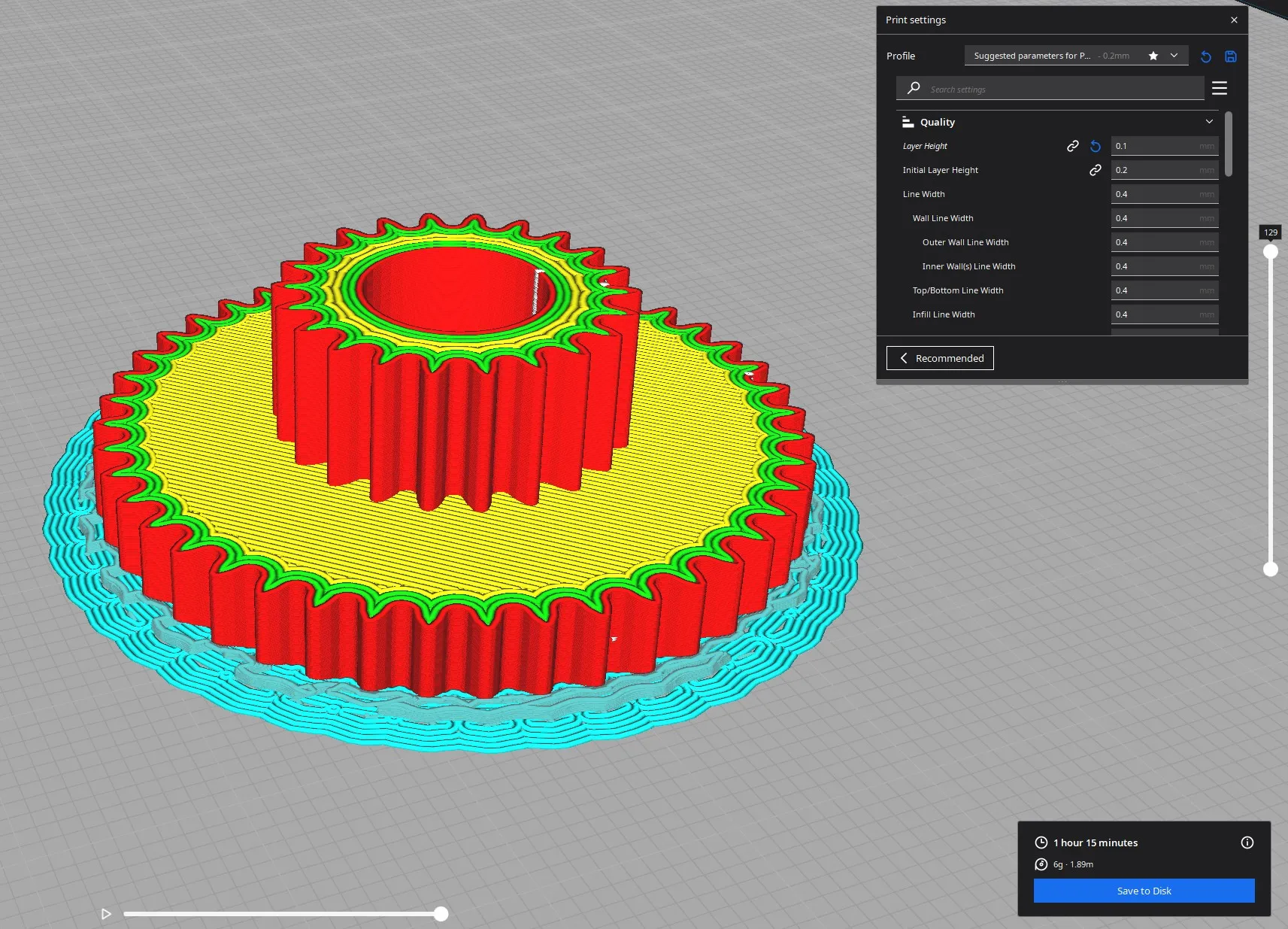The width and height of the screenshot is (1288, 929).
Task: Click the star icon in profile selector
Action: pyautogui.click(x=1153, y=56)
